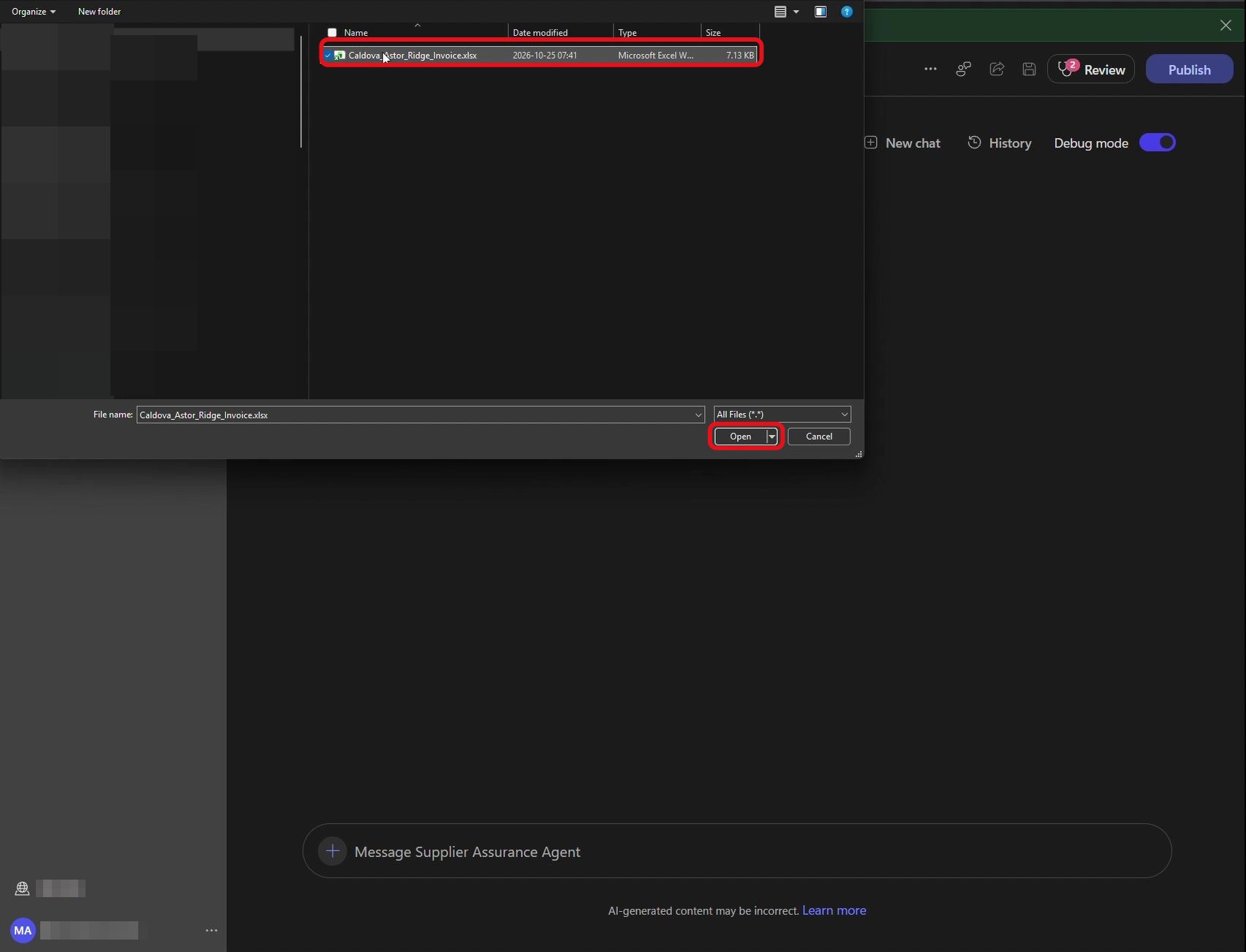Start a New chat
Viewport: 1246px width, 952px height.
point(902,143)
